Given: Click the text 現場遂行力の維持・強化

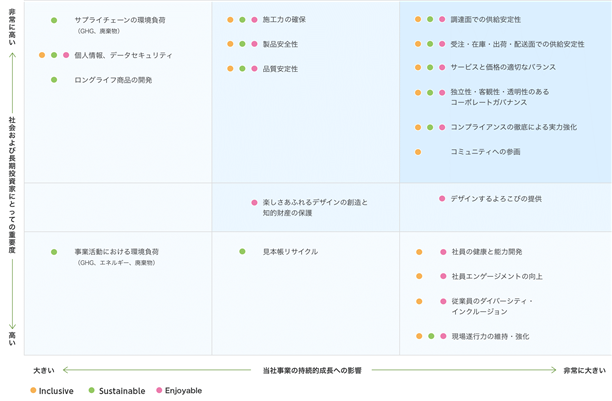Looking at the screenshot, I should click(491, 337).
